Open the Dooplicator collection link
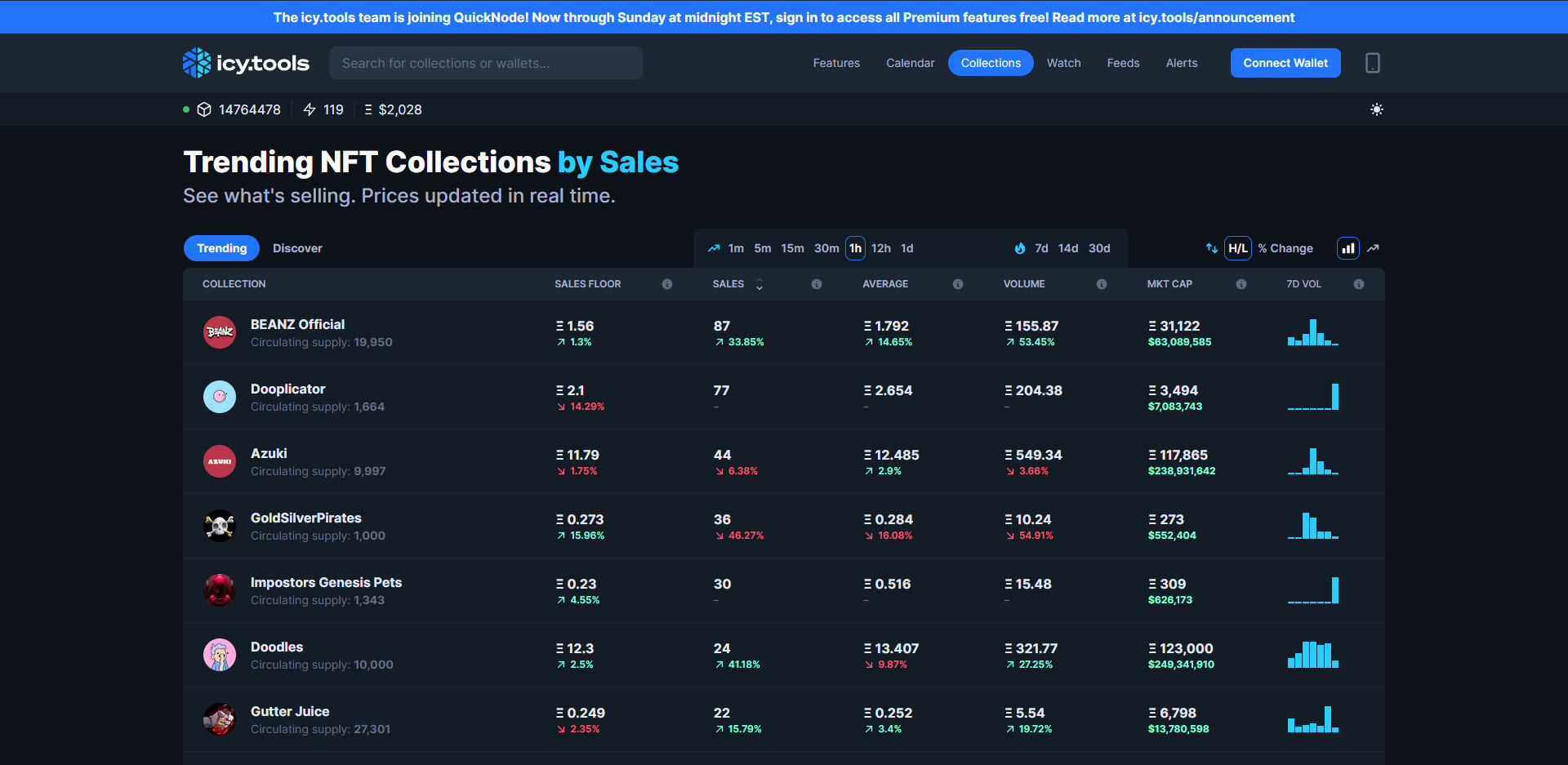1568x765 pixels. [x=287, y=389]
